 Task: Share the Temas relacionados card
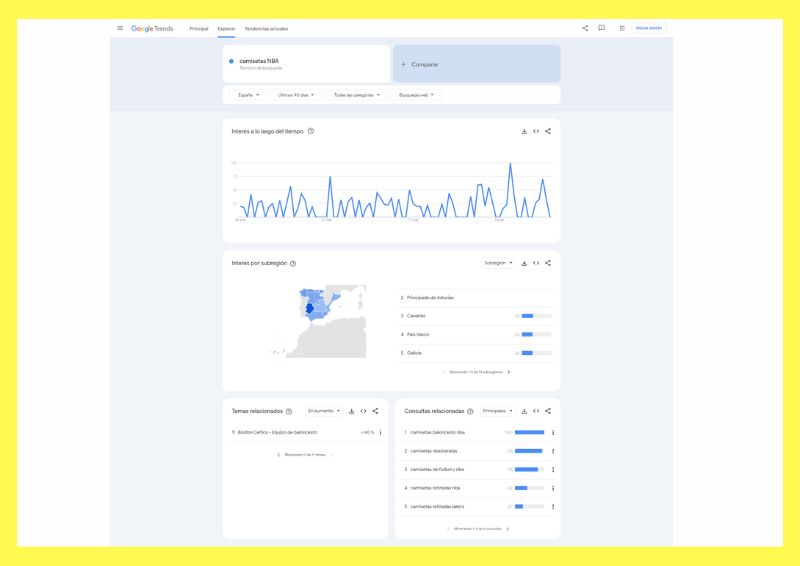pos(376,411)
